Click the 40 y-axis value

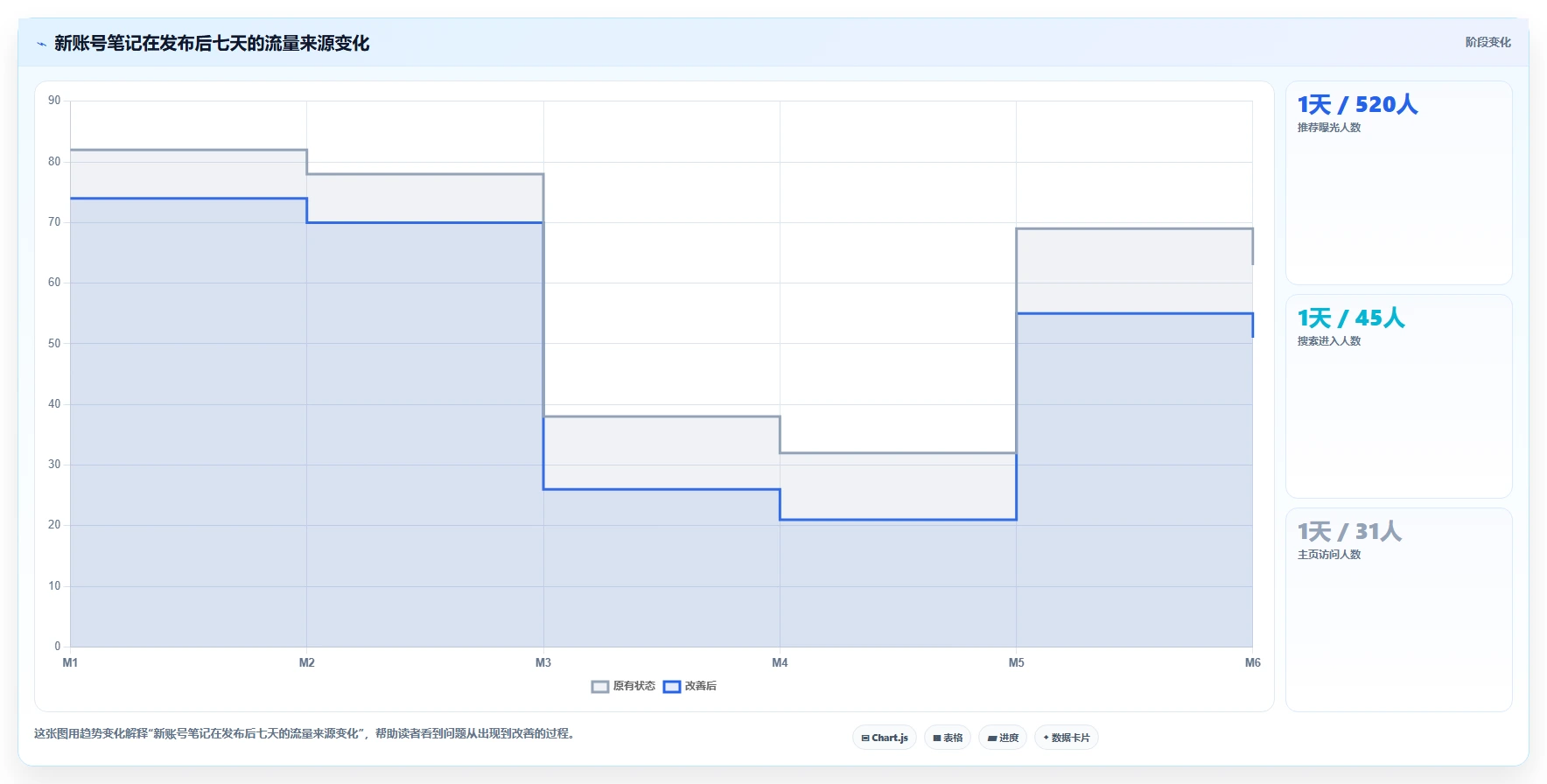click(x=54, y=404)
